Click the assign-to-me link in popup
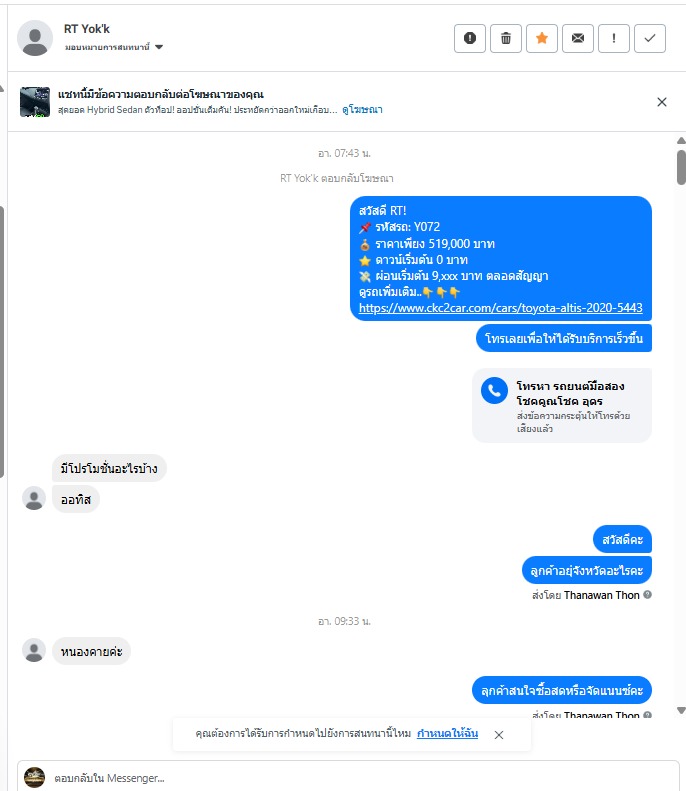This screenshot has width=686, height=791. point(447,733)
